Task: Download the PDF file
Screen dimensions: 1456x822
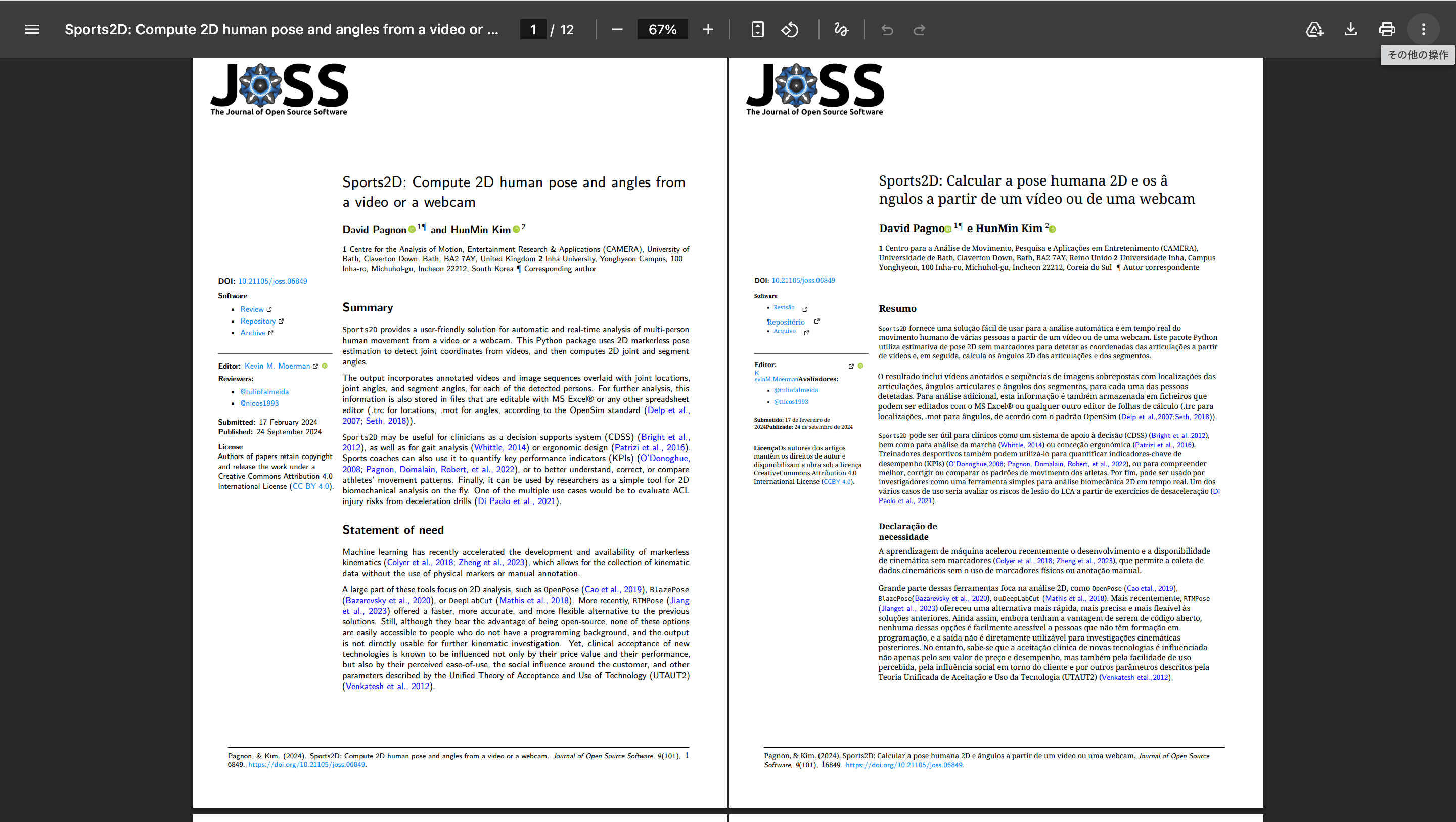Action: pyautogui.click(x=1350, y=29)
